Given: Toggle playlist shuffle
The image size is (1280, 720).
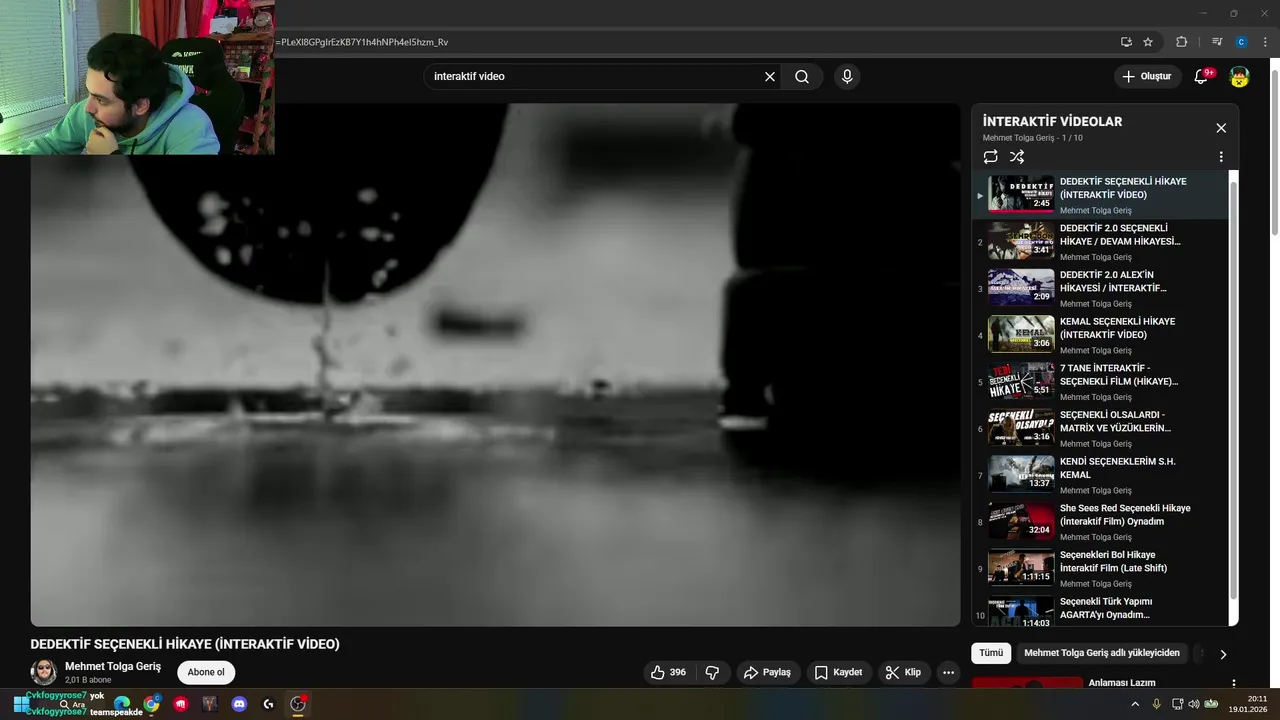Looking at the screenshot, I should [x=1017, y=157].
